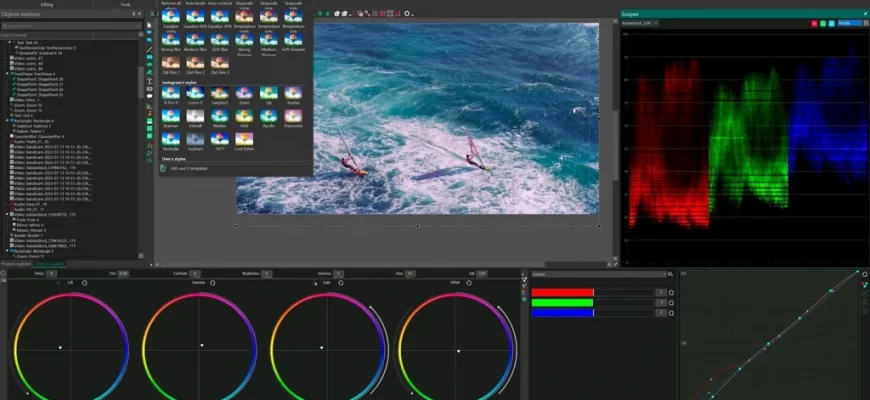The width and height of the screenshot is (870, 400).
Task: Select the Chart tool
Action: pos(149,105)
